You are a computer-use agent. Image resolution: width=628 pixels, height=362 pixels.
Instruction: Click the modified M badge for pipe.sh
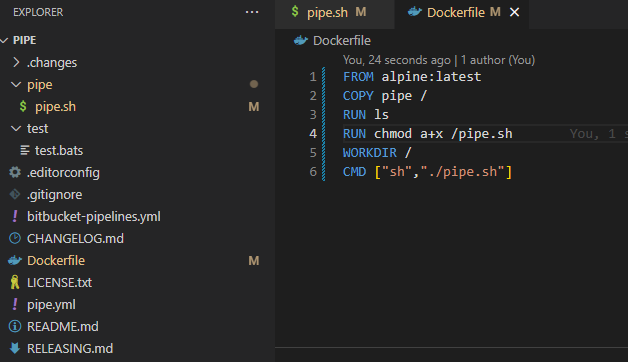click(x=254, y=107)
